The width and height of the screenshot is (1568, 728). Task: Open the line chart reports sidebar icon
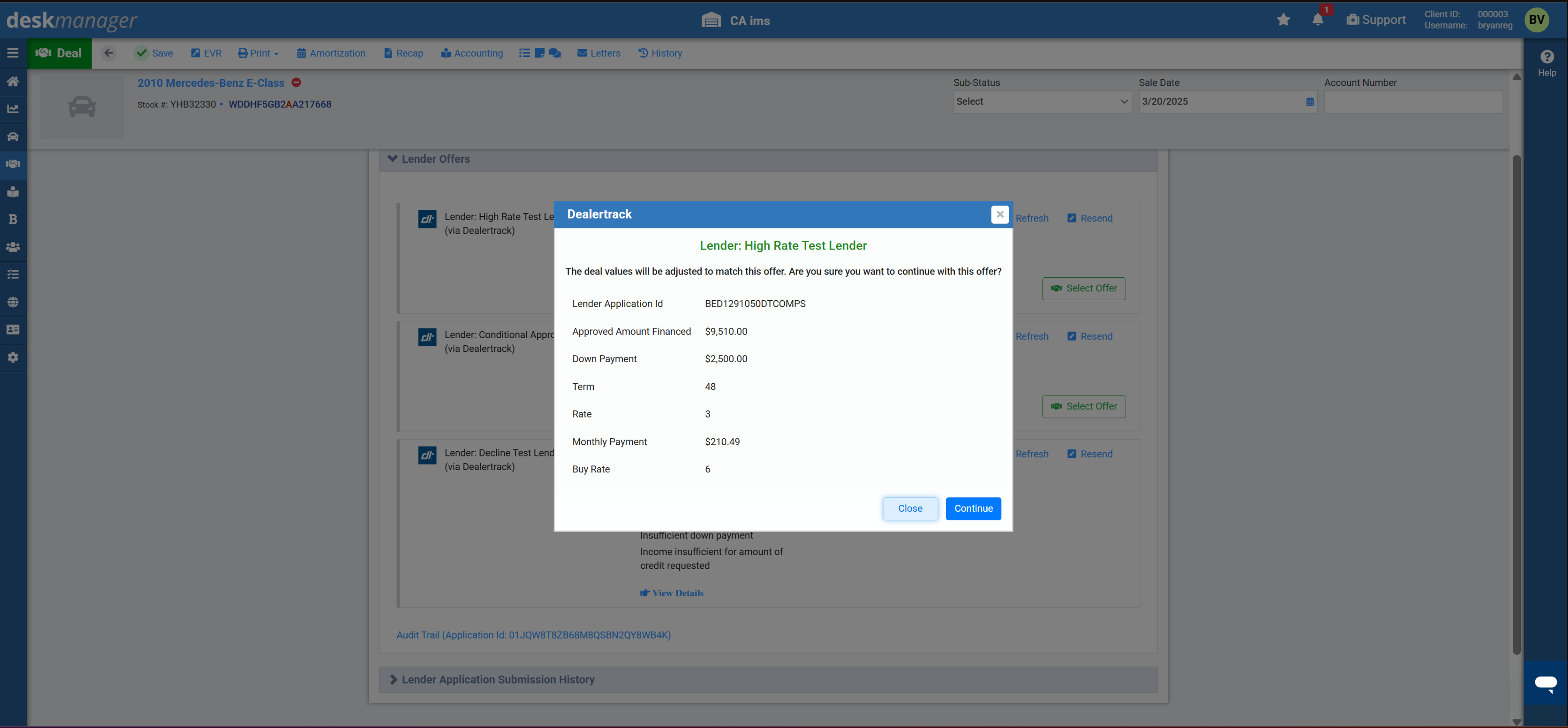pyautogui.click(x=13, y=109)
